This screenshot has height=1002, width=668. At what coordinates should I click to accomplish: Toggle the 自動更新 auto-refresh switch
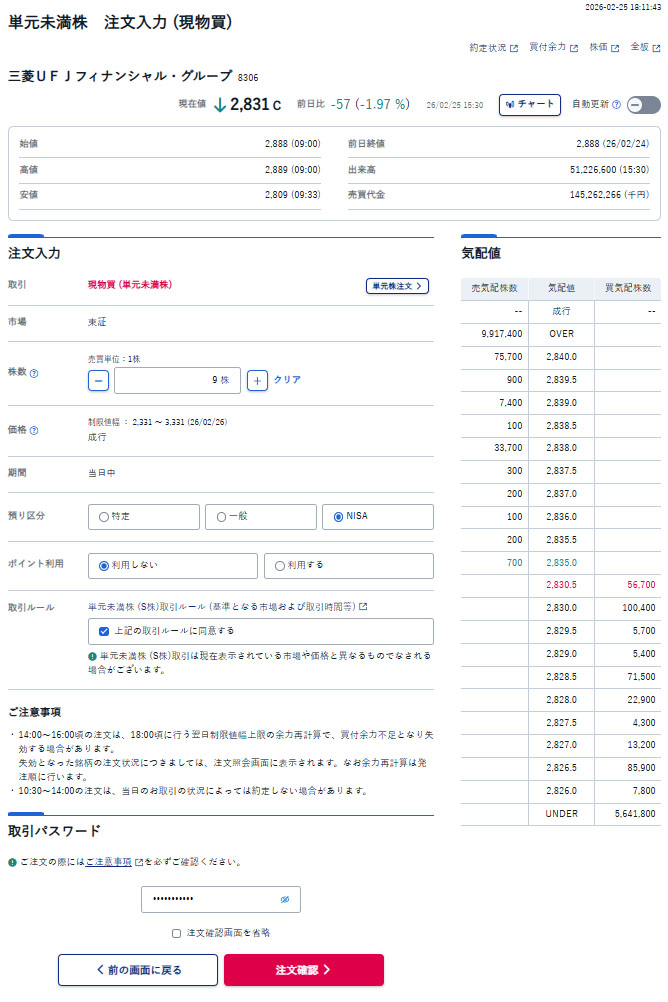tap(643, 105)
